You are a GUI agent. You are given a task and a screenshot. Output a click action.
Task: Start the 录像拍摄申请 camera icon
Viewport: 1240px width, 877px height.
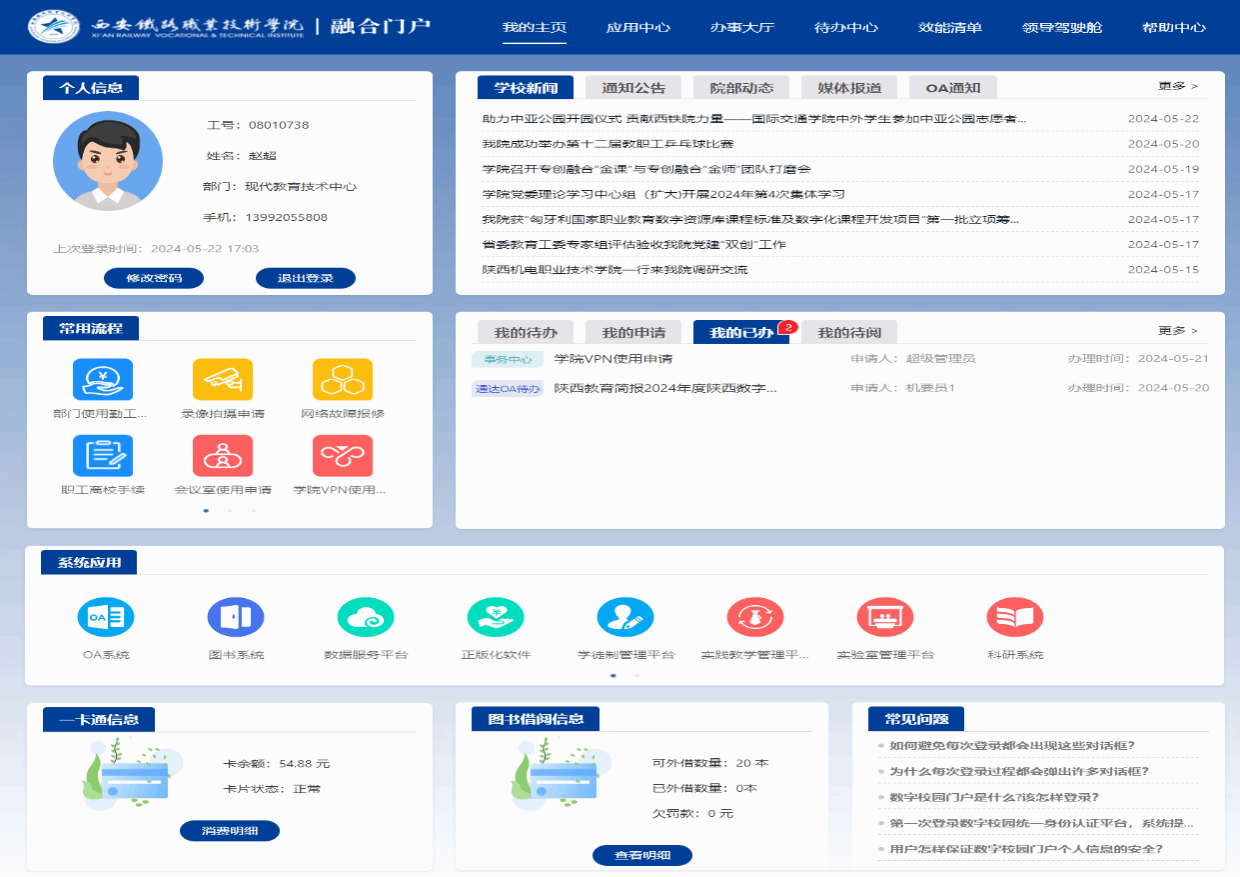click(x=223, y=380)
